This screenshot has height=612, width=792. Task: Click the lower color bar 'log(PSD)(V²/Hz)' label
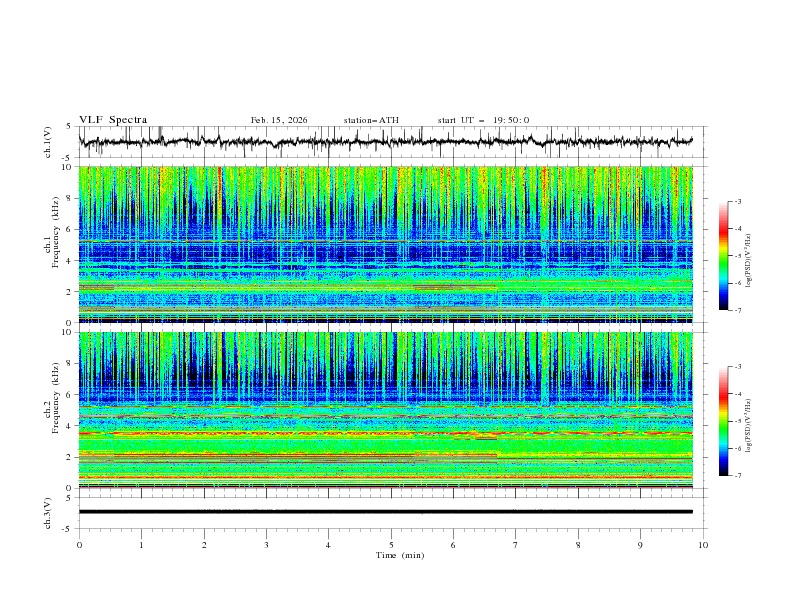coord(749,426)
